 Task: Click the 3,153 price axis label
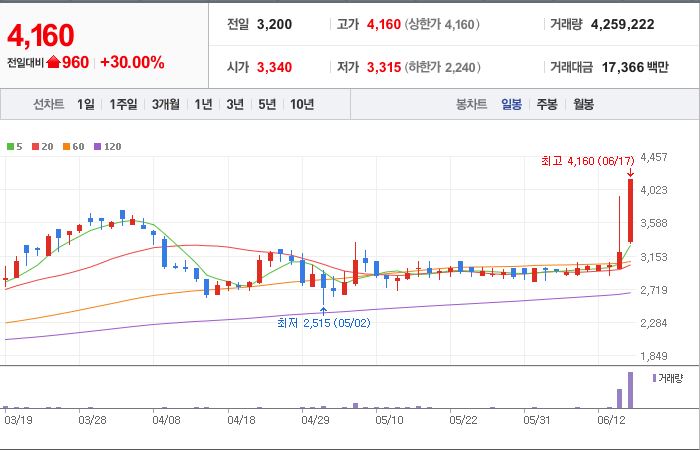(x=654, y=257)
